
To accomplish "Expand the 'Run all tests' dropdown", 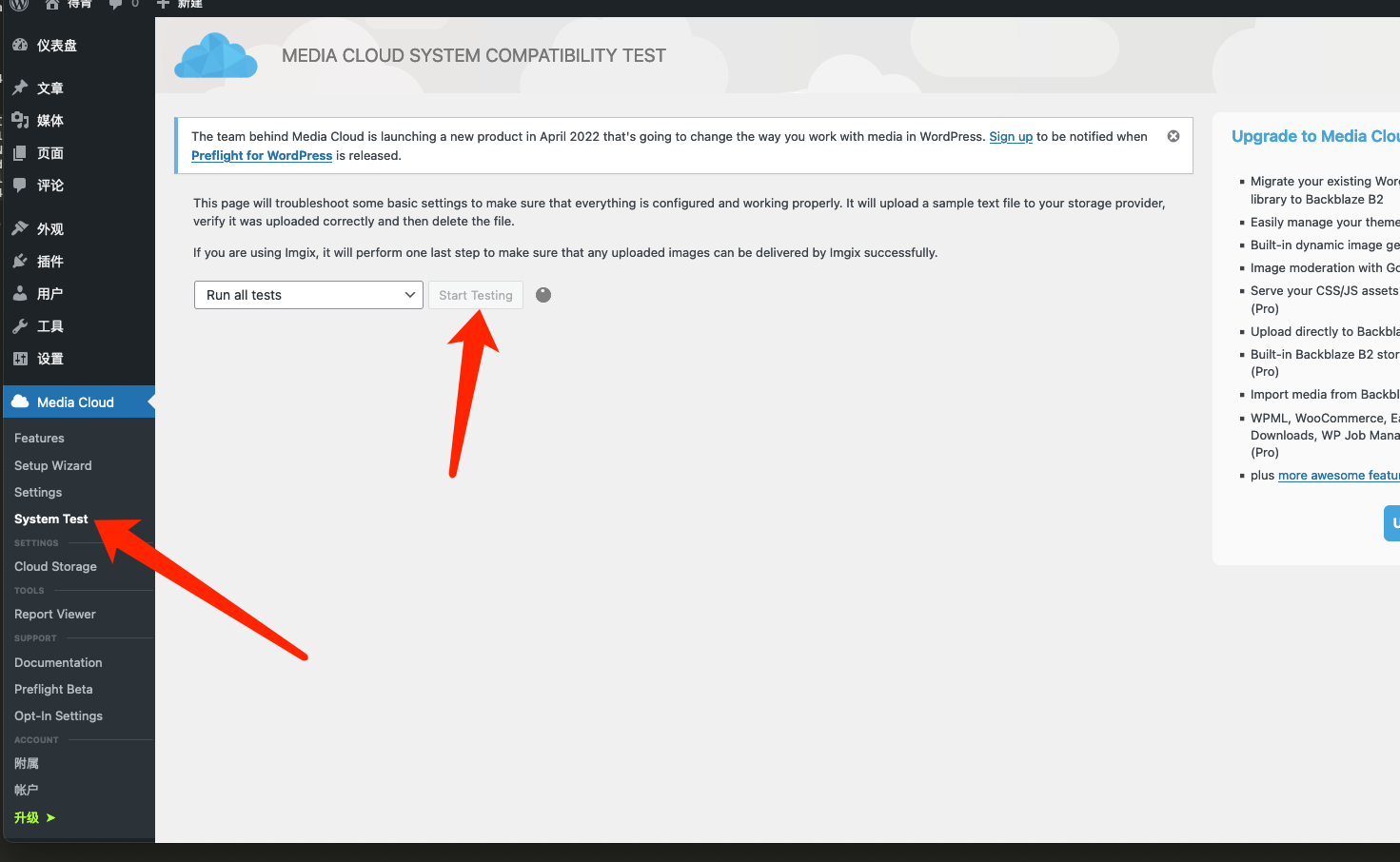I will [308, 295].
